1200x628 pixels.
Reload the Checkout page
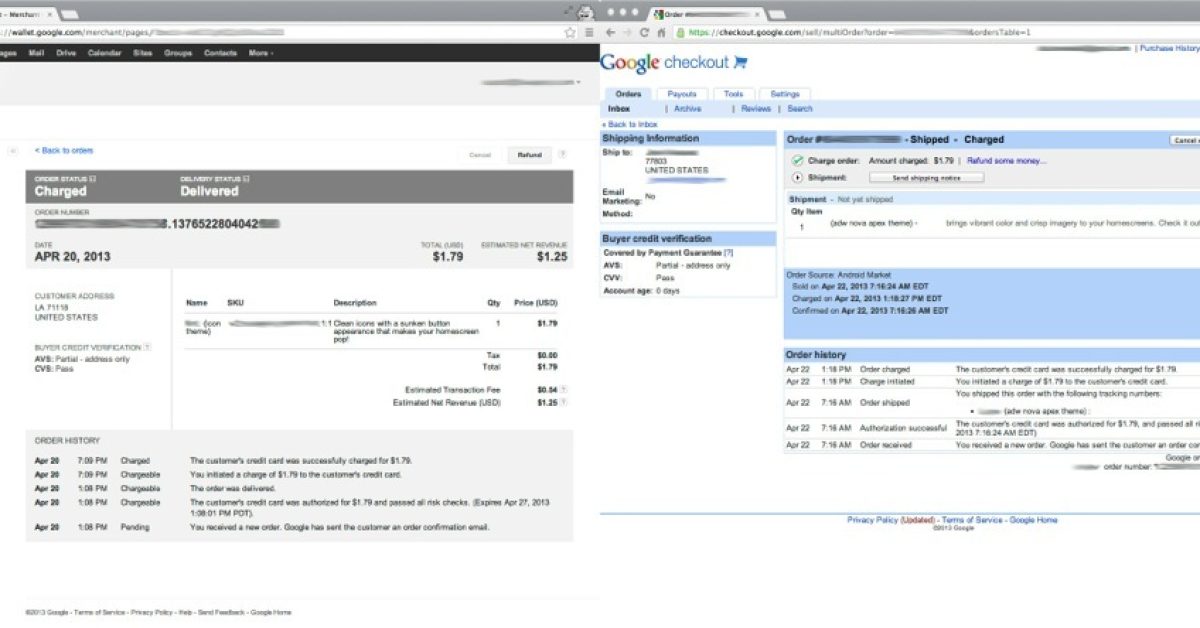pos(645,32)
